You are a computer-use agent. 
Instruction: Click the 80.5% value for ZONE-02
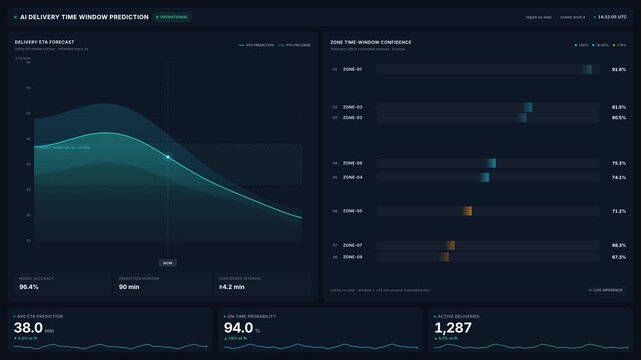click(619, 118)
